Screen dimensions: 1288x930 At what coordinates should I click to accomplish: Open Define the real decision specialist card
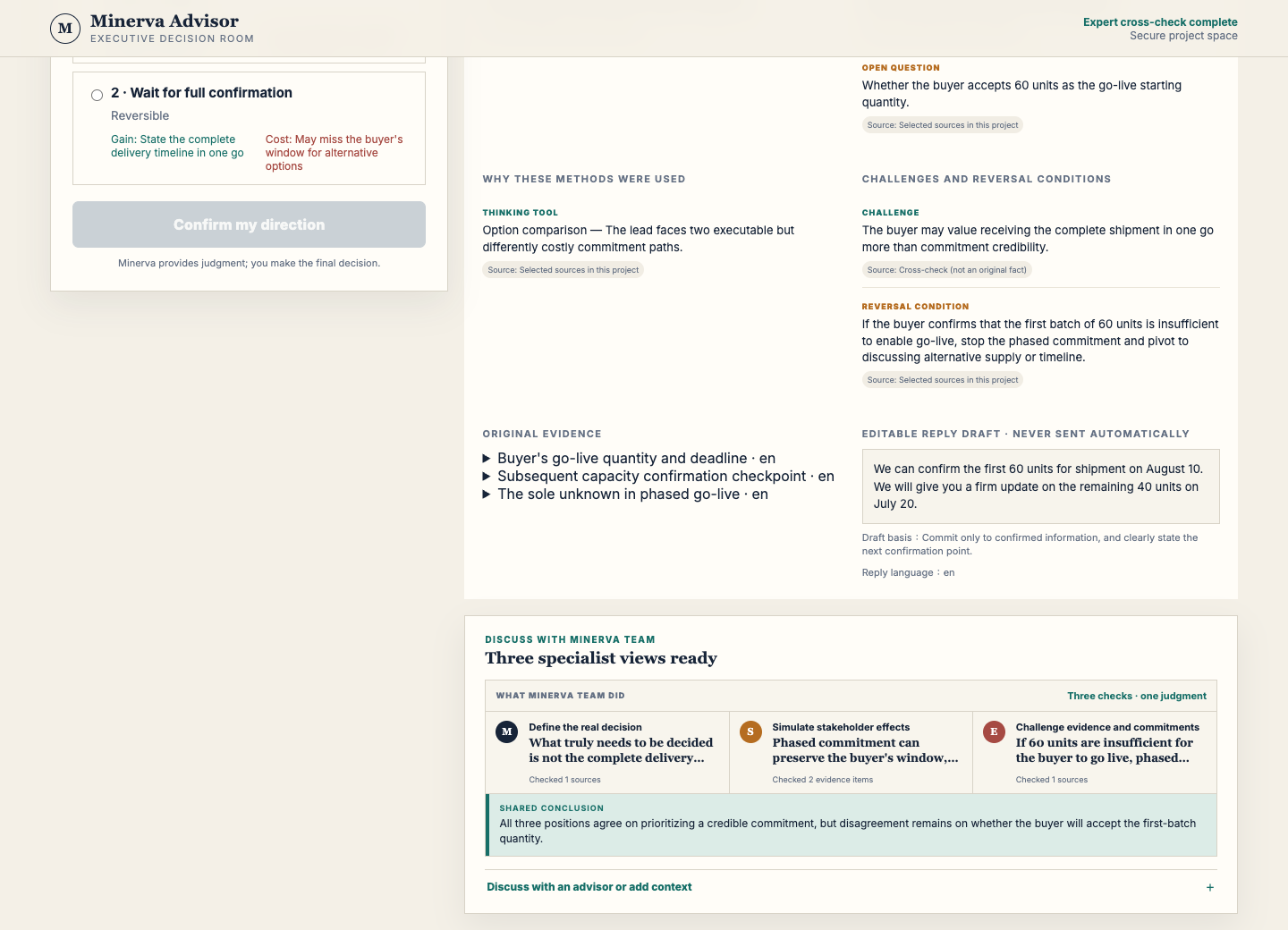607,752
